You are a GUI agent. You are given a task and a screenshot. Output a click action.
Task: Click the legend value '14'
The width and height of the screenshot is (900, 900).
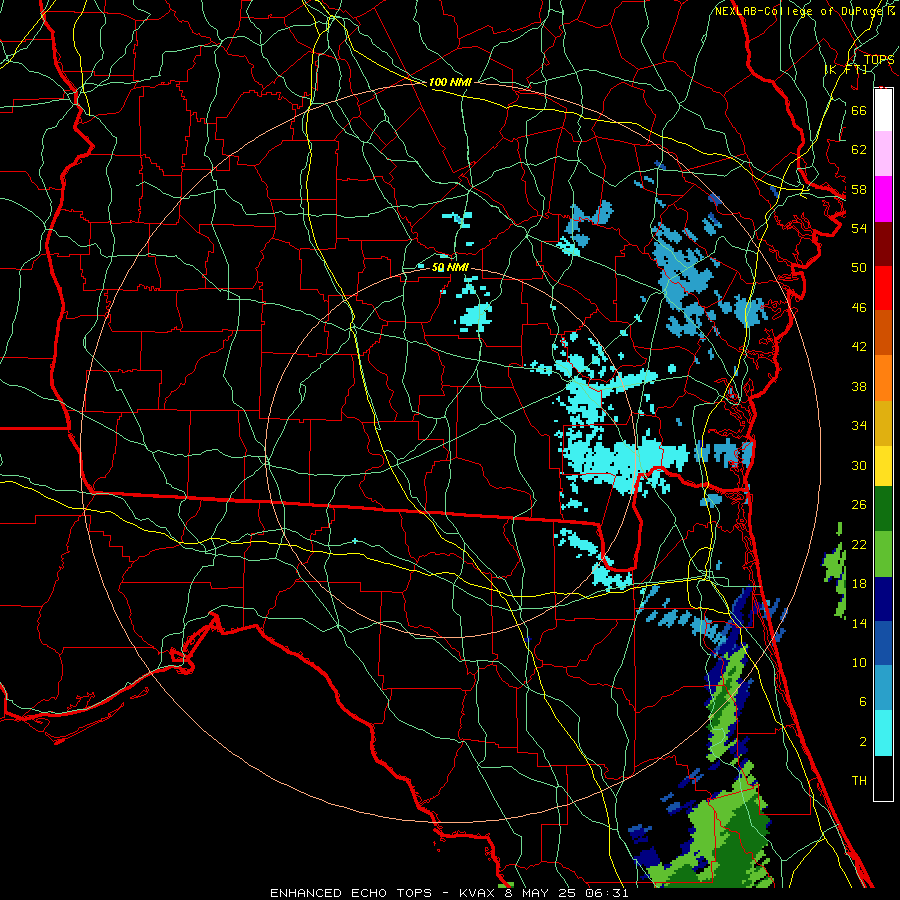click(x=859, y=623)
